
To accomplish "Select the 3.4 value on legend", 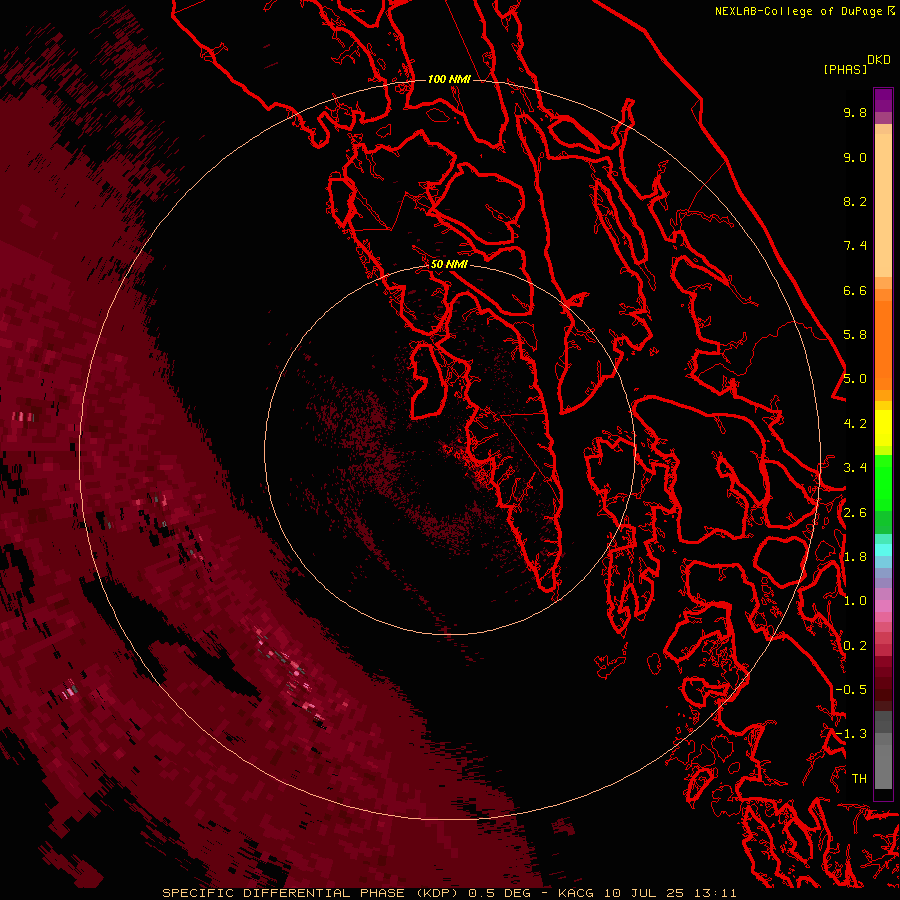I will pos(855,468).
